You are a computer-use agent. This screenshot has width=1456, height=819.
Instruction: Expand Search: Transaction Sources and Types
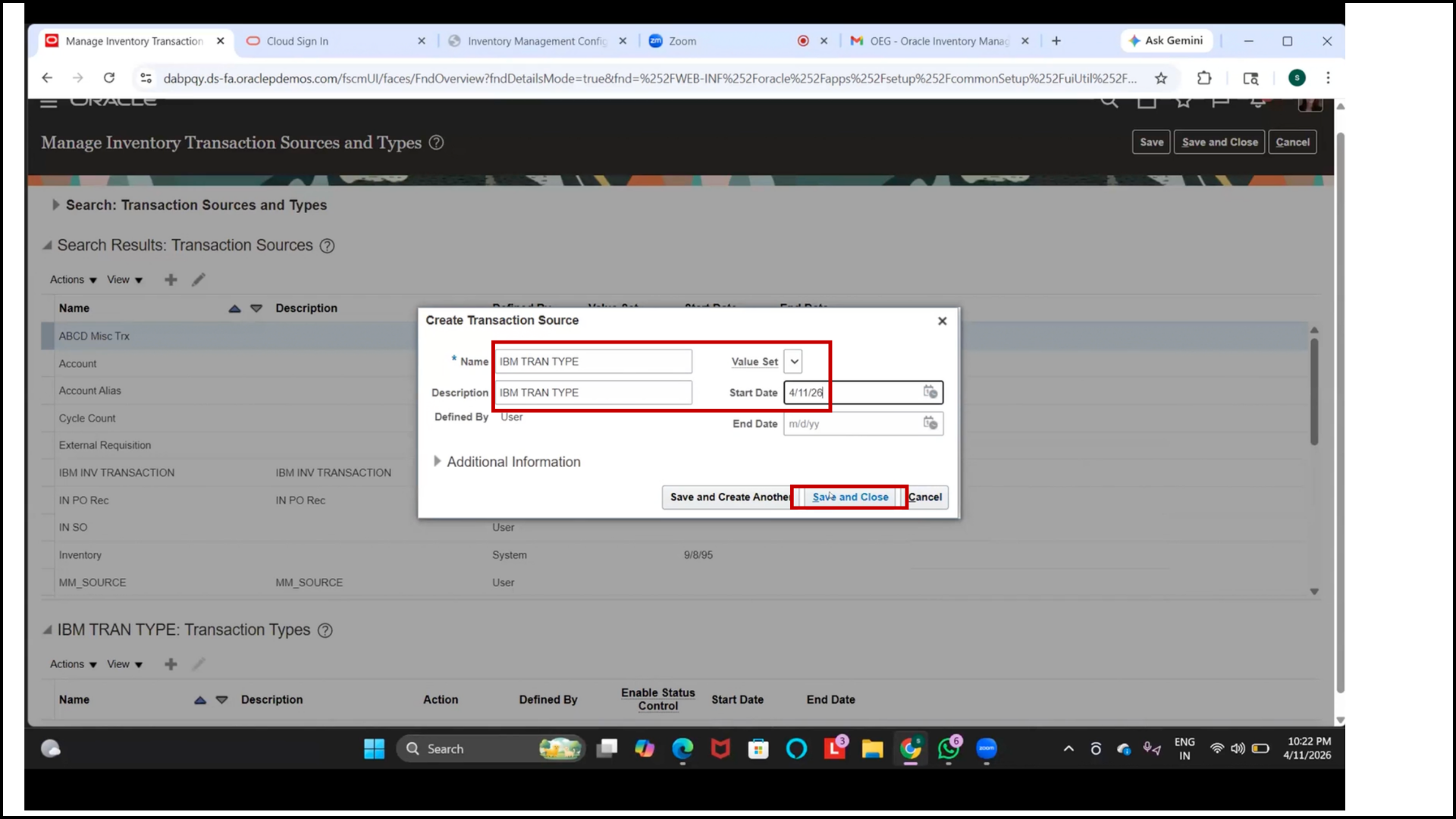55,205
